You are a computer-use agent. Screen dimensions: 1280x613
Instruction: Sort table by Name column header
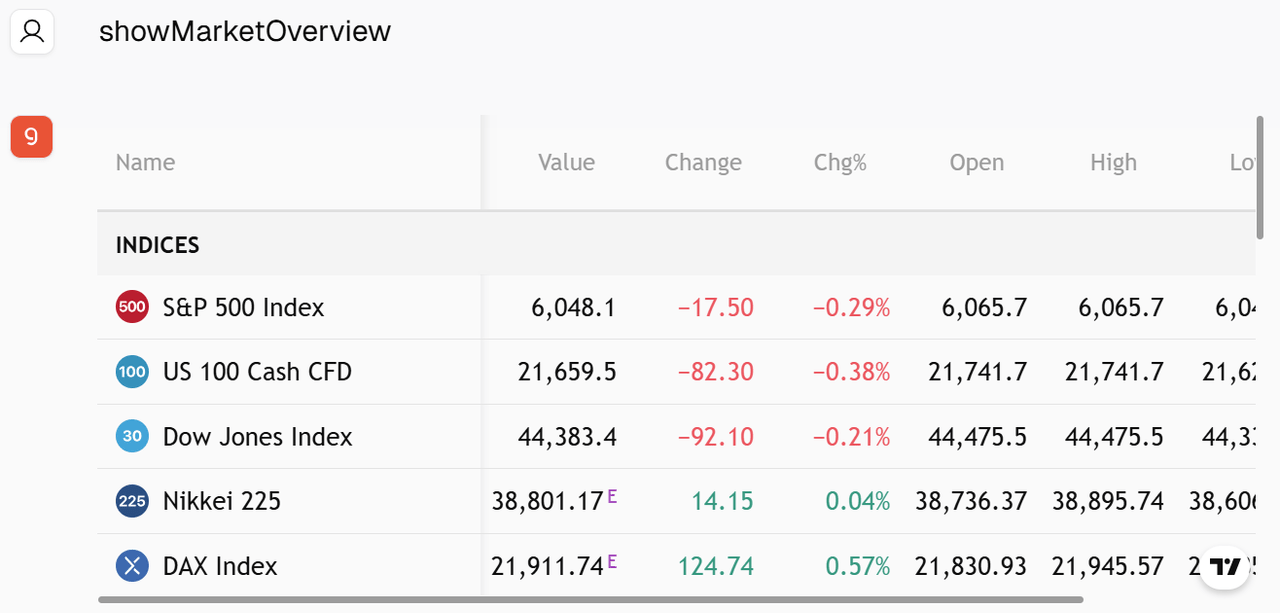145,163
